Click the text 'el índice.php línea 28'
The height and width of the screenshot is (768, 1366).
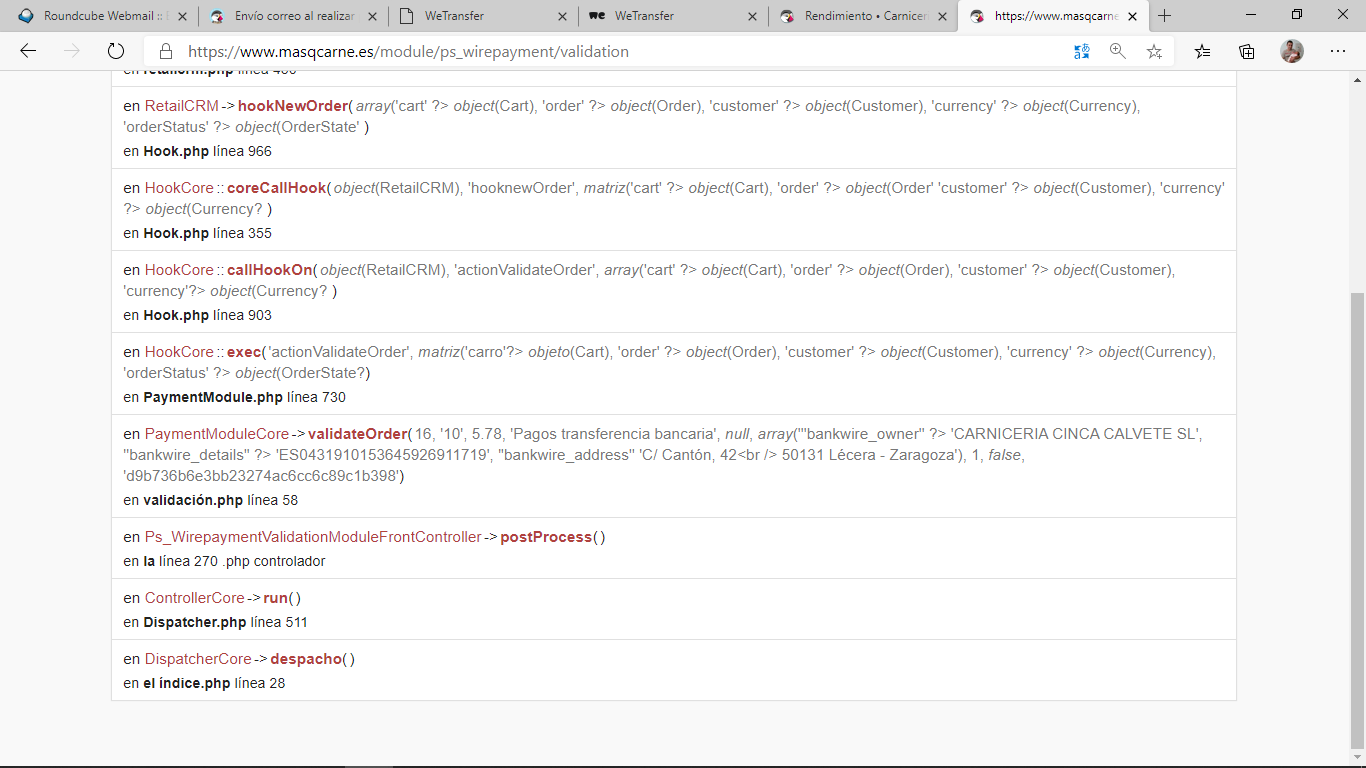pos(214,683)
